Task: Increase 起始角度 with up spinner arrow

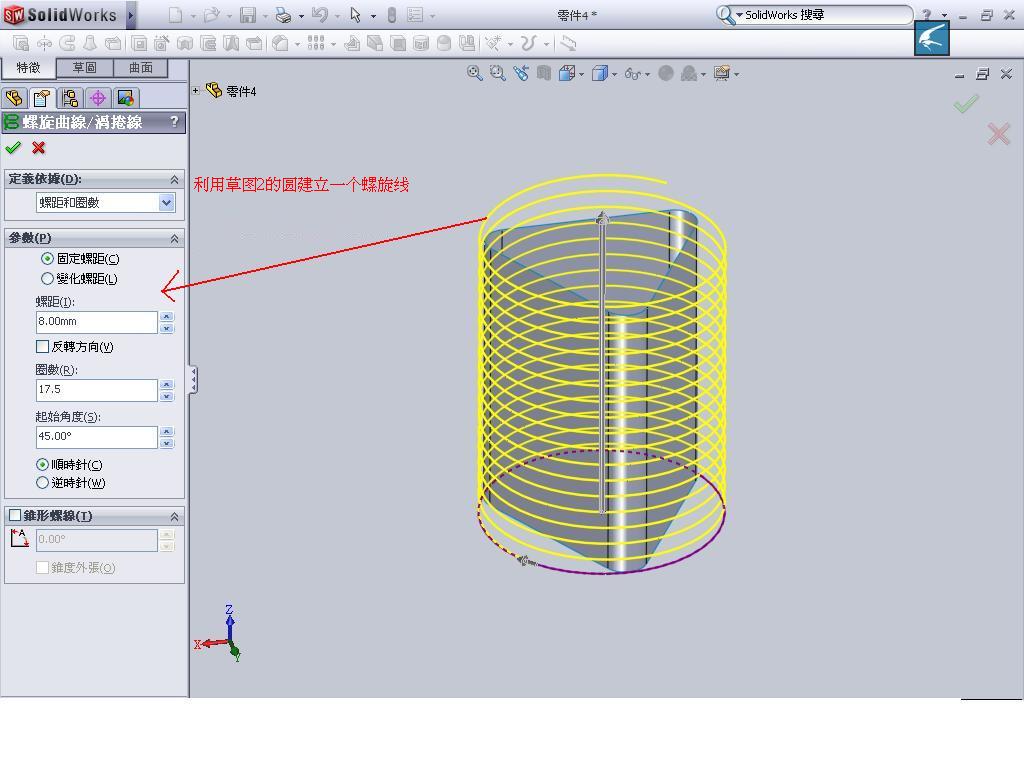Action: [x=167, y=431]
